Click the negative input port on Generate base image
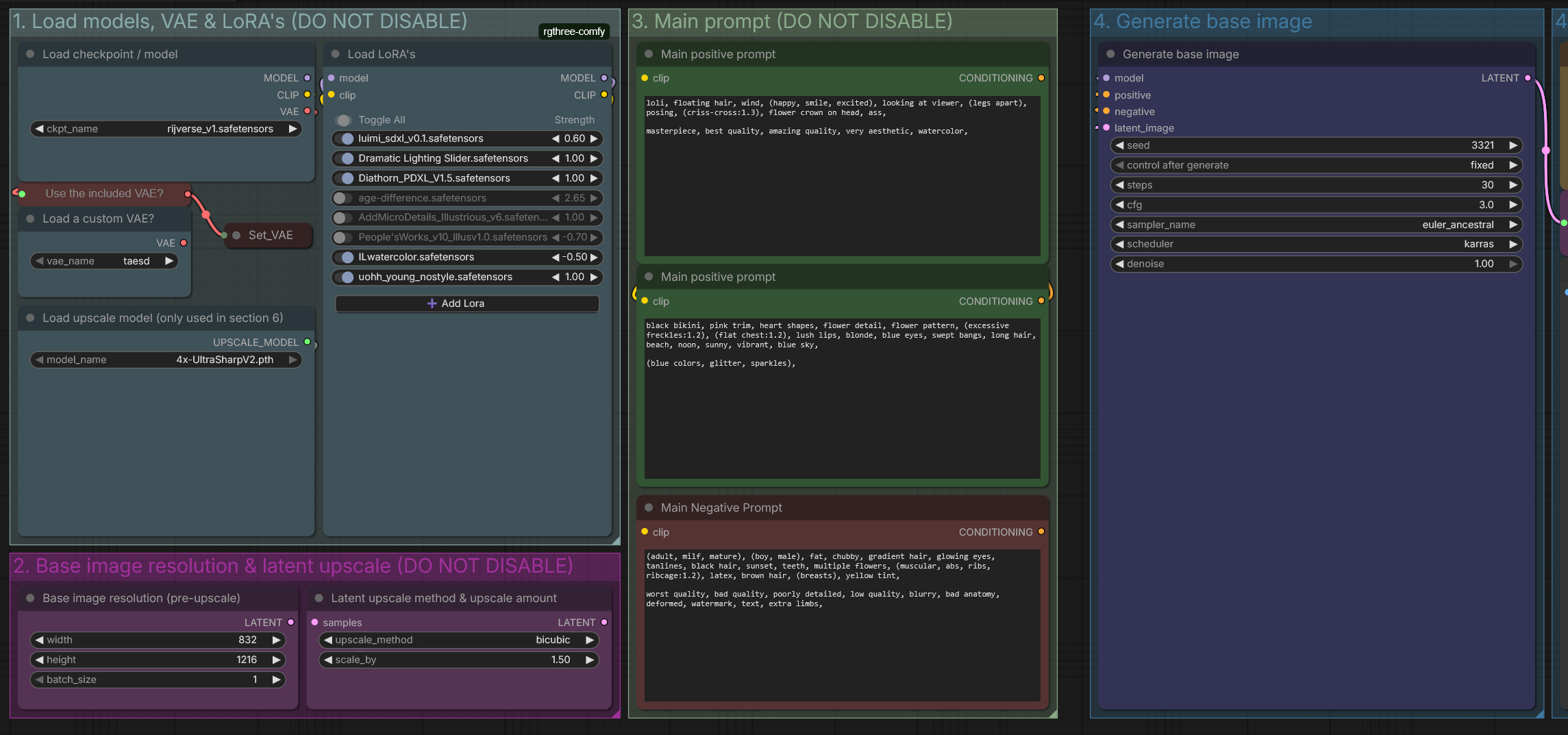 (x=1106, y=111)
